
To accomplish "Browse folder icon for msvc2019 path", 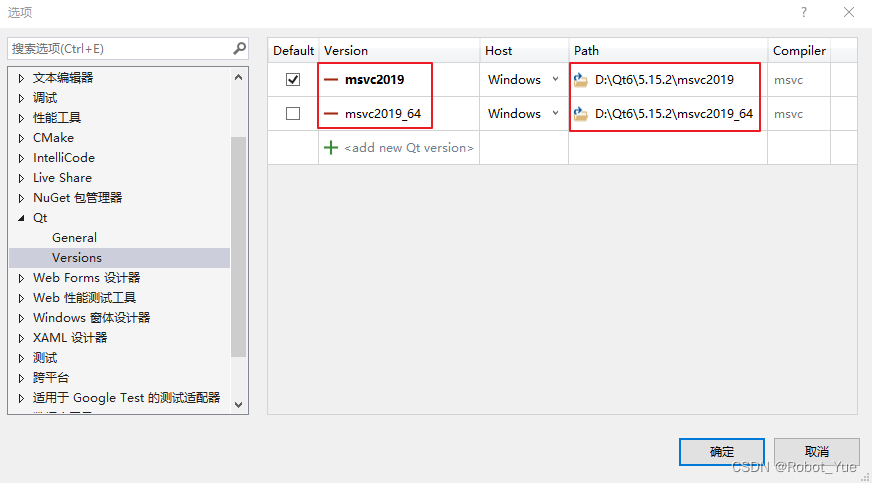I will point(581,79).
